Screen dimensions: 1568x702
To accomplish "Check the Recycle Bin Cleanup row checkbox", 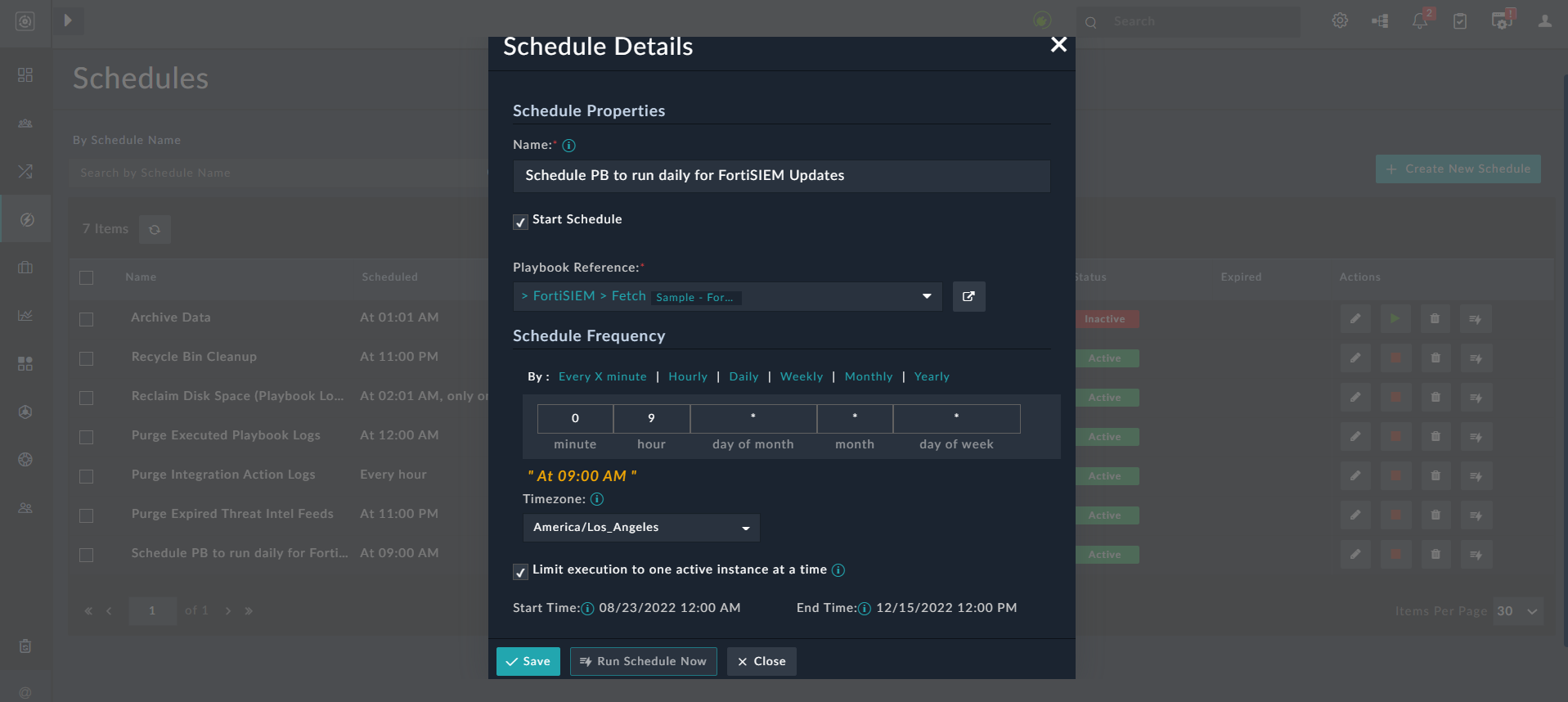I will click(86, 358).
